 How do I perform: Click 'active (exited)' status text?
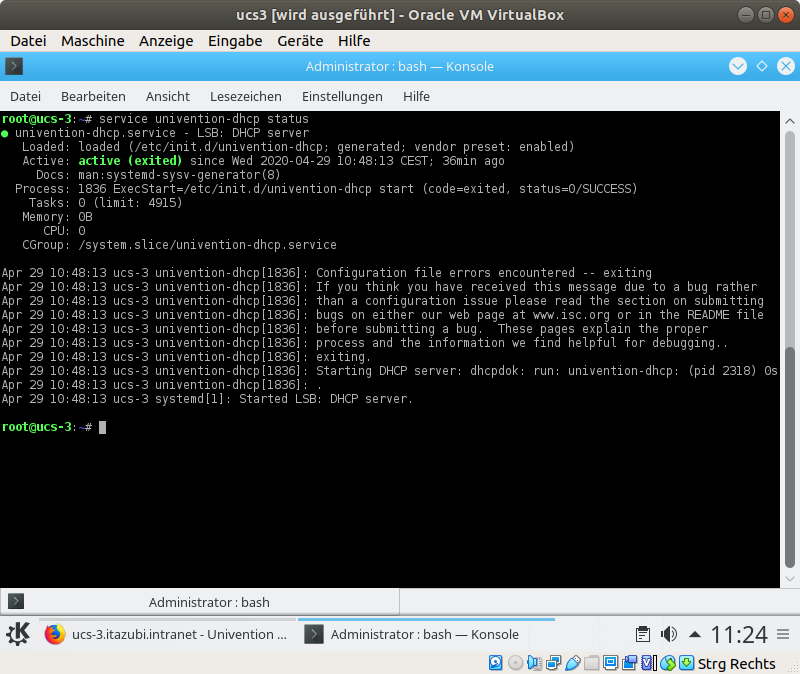[x=130, y=161]
